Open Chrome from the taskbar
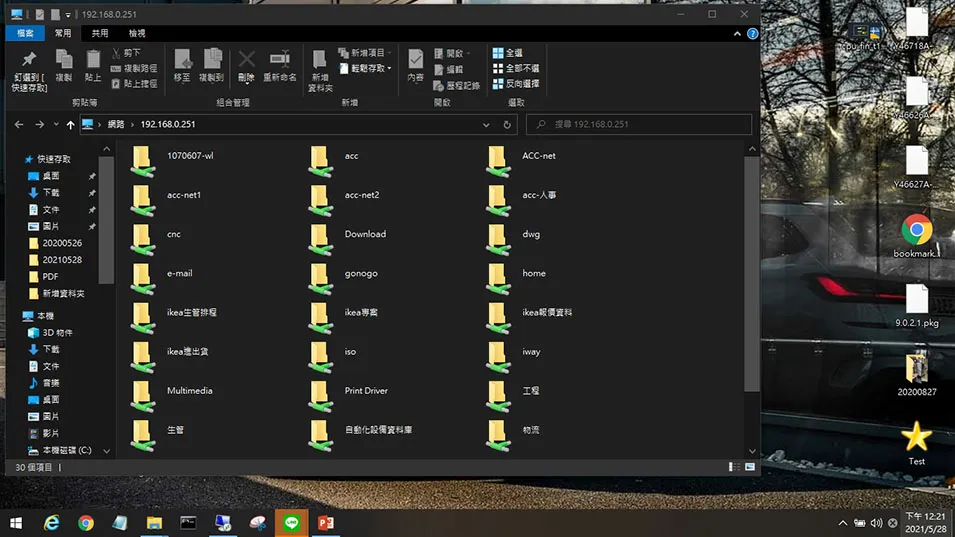The height and width of the screenshot is (537, 955). [86, 522]
